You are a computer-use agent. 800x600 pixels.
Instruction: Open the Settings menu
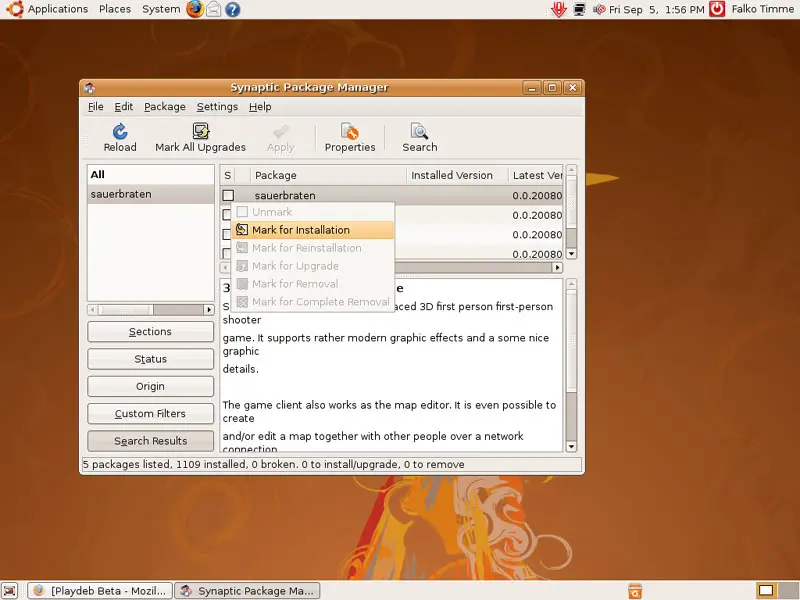point(217,107)
